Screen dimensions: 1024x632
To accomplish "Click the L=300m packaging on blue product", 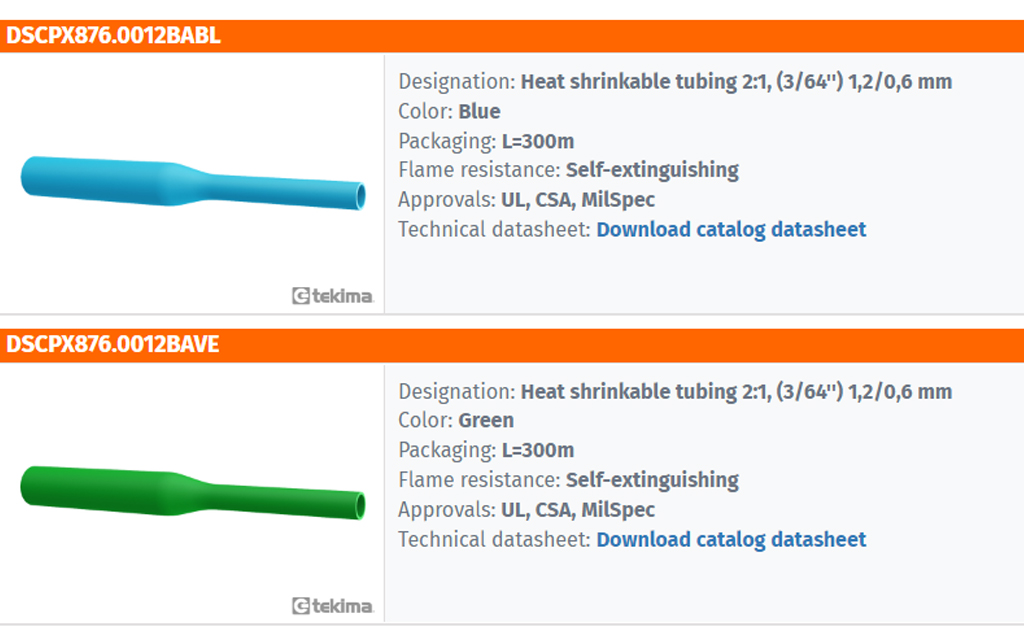I will [x=537, y=142].
